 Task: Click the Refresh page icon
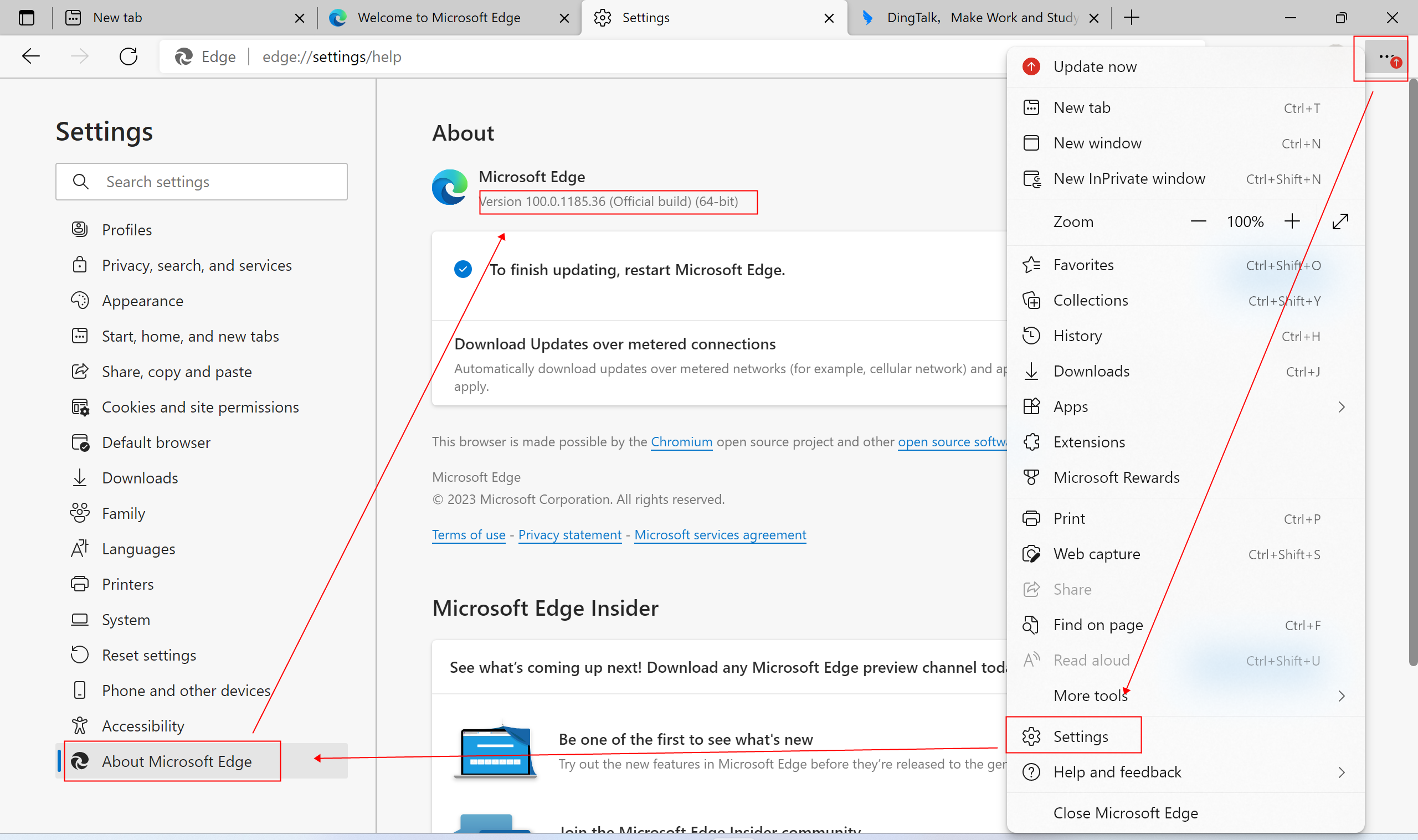coord(129,56)
